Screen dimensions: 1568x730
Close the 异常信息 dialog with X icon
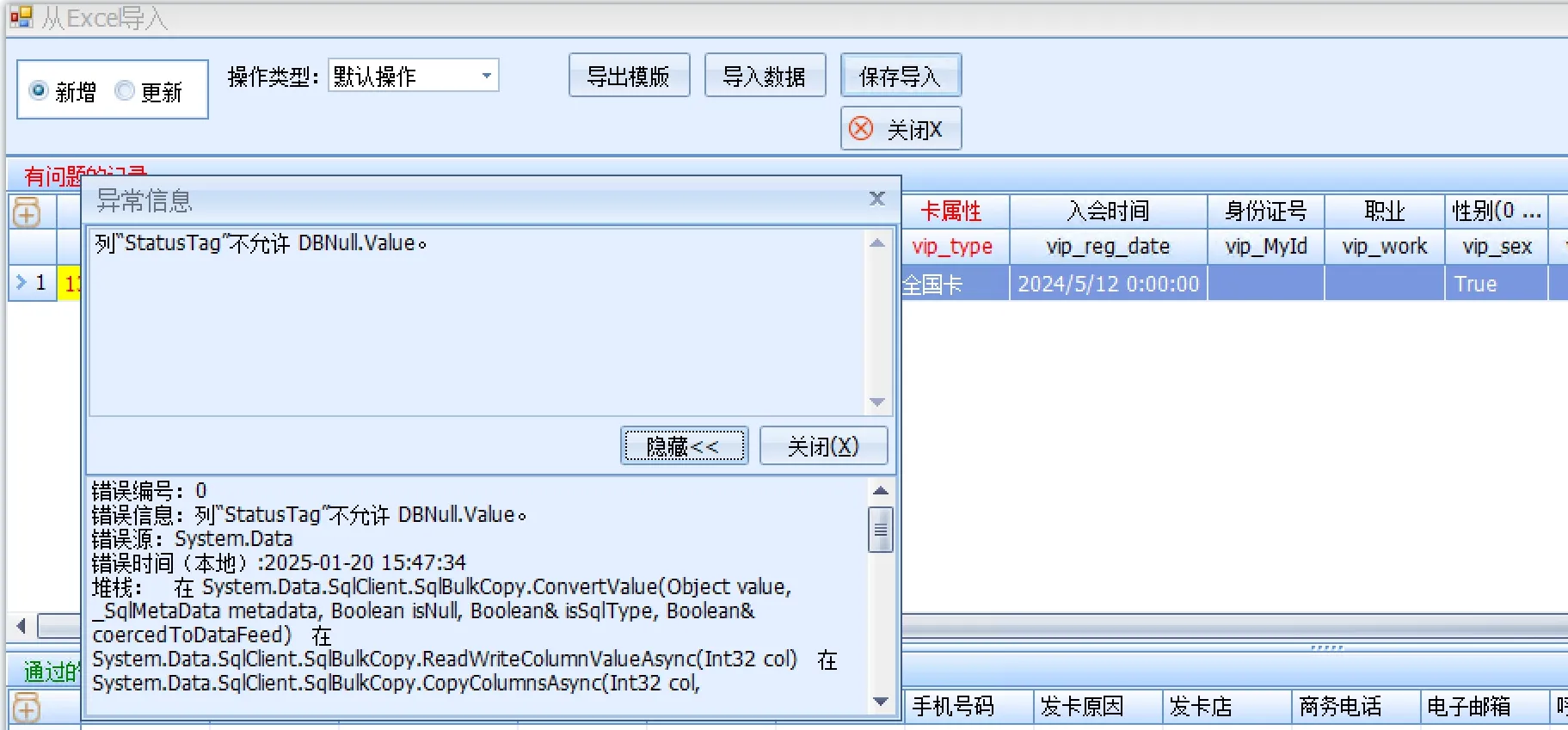coord(876,199)
